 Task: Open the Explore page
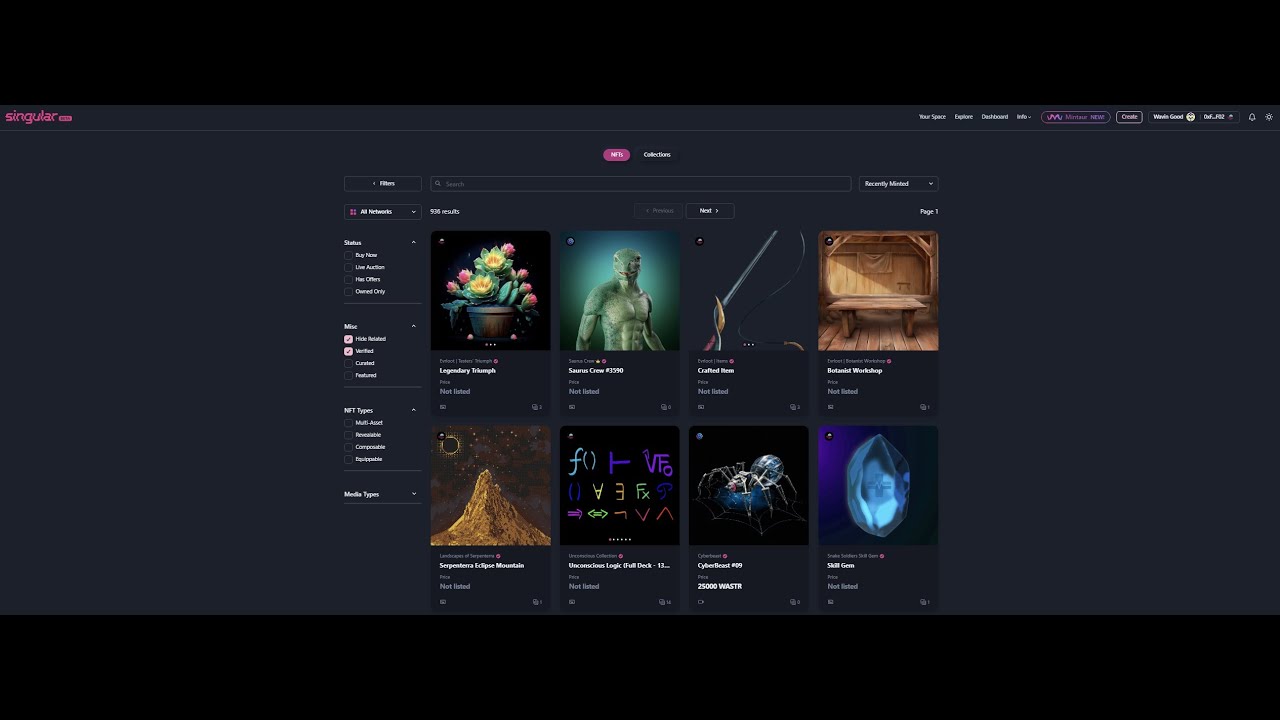coord(963,117)
